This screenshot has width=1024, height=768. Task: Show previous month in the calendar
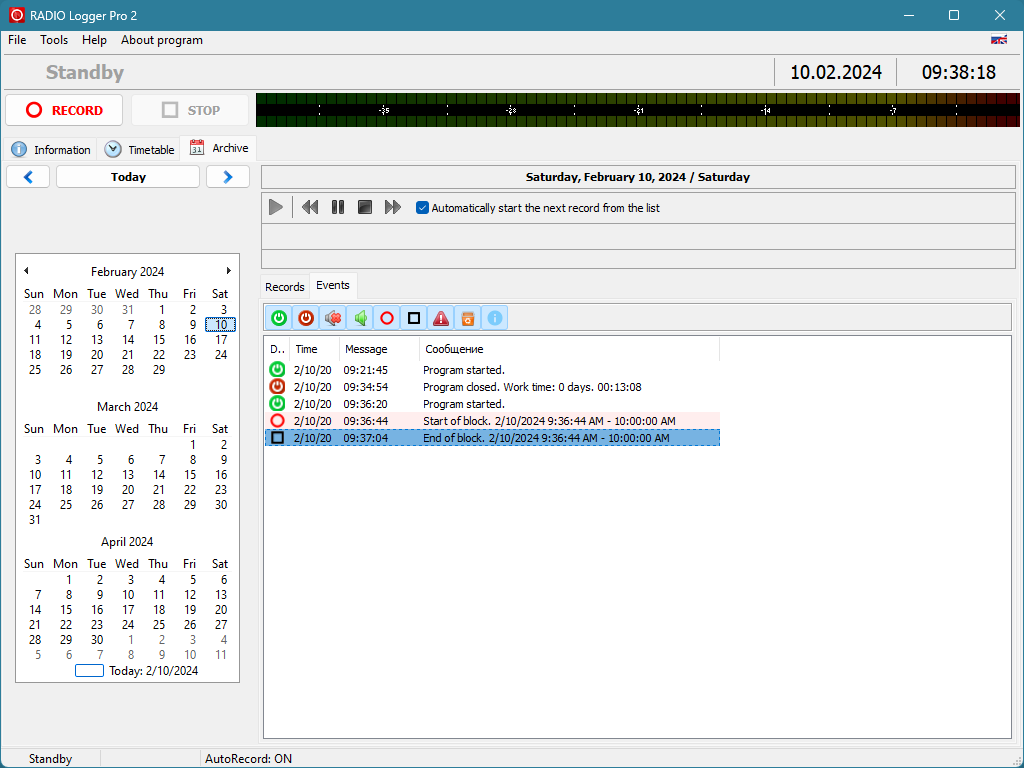point(26,270)
